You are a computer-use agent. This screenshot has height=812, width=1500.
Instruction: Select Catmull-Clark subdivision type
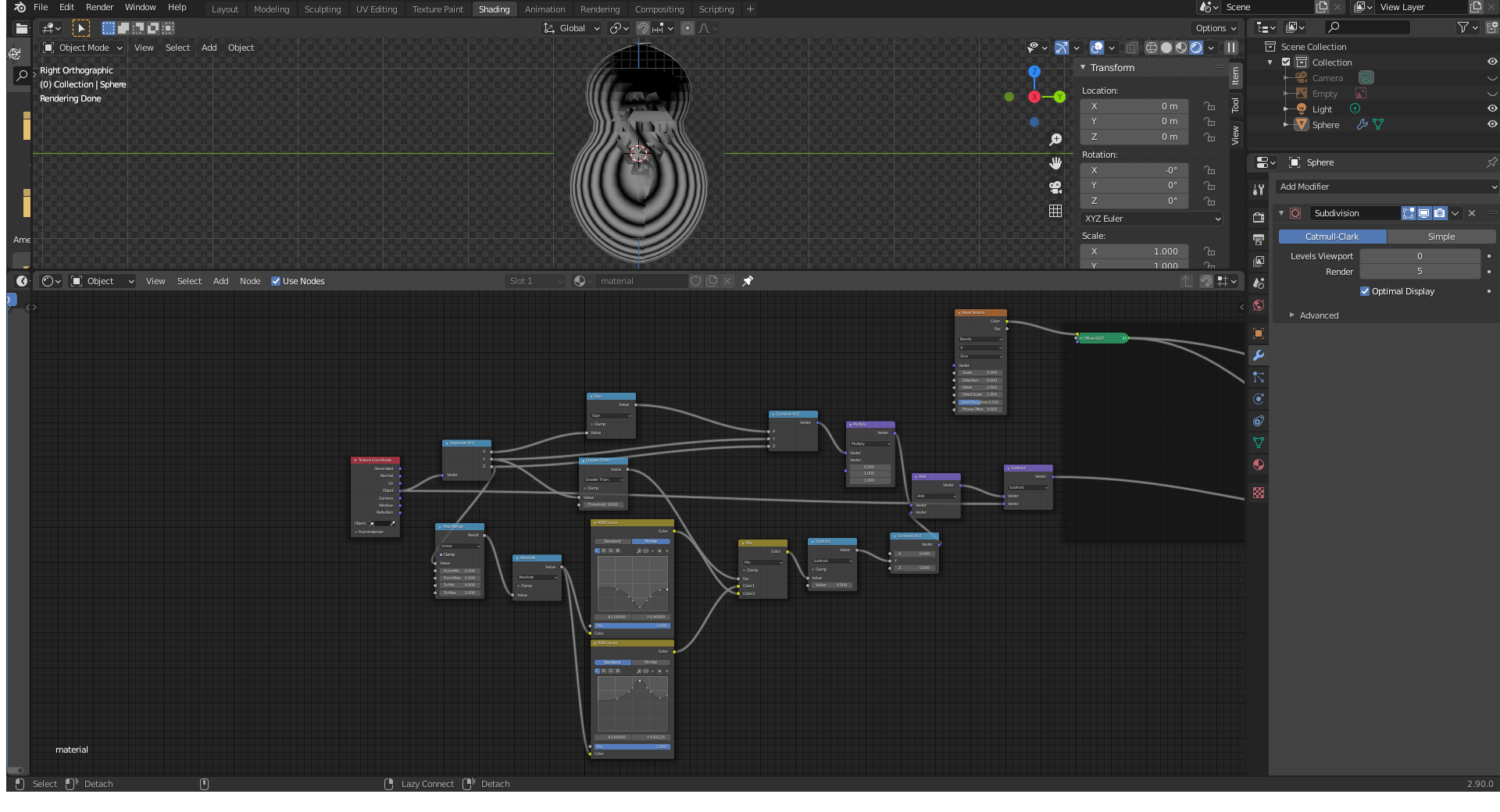point(1332,237)
